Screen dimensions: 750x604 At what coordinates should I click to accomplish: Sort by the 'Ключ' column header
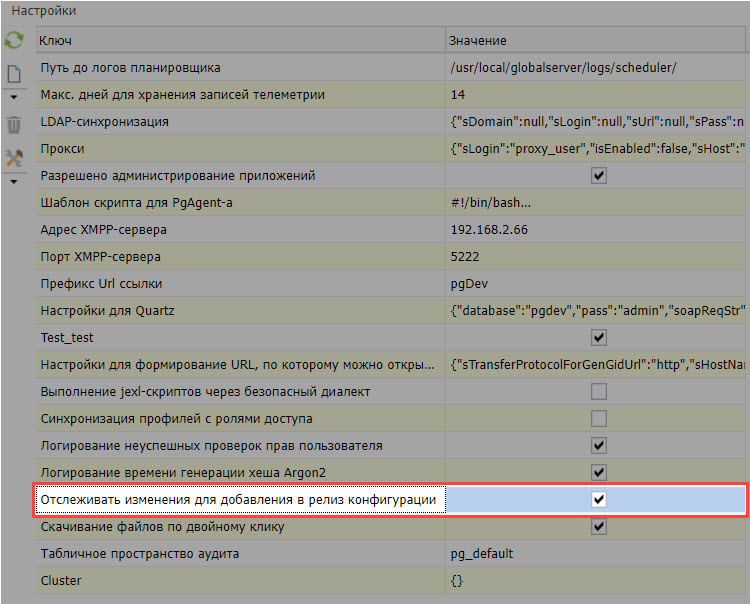point(240,41)
